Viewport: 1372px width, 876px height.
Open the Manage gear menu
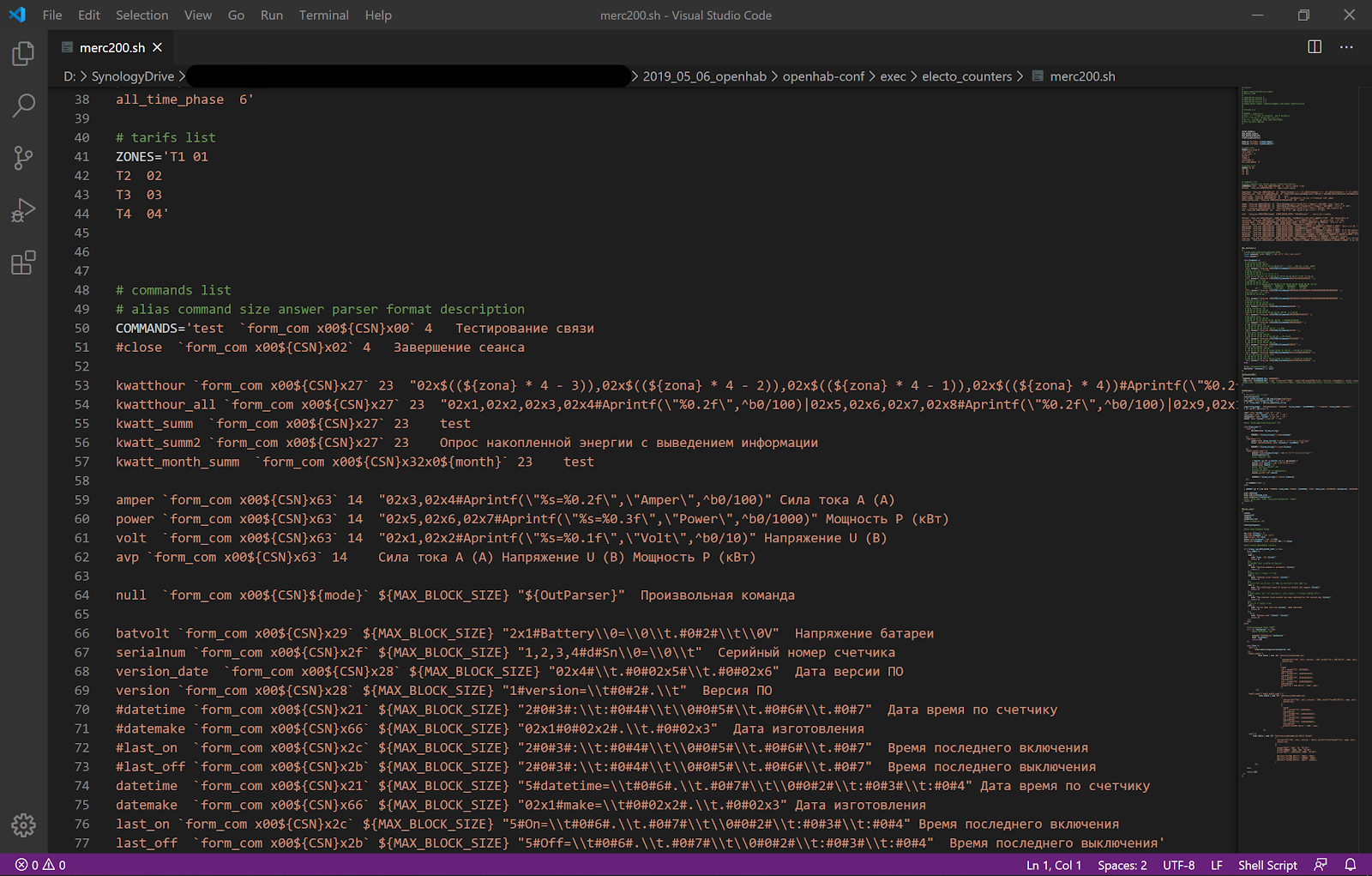[x=23, y=825]
